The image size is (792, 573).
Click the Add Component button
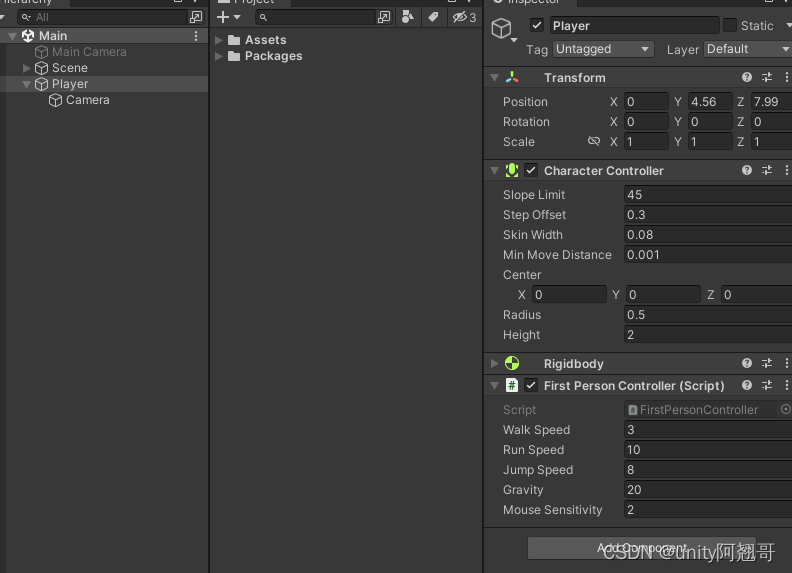(x=641, y=548)
